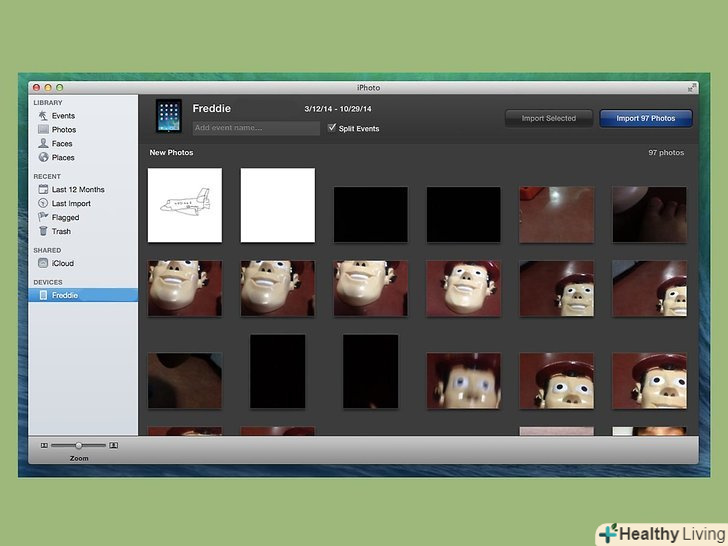728x546 pixels.
Task: Click the Import Selected button
Action: tap(549, 118)
